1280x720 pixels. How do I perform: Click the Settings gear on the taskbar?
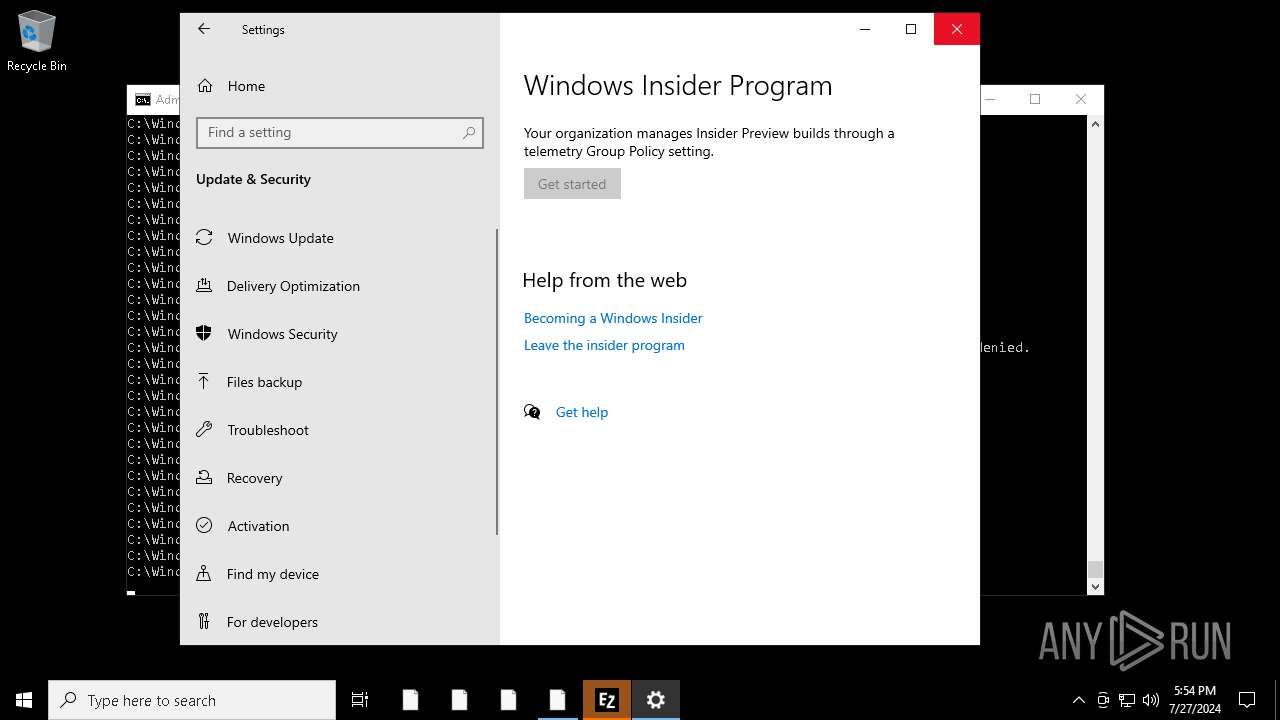click(655, 700)
